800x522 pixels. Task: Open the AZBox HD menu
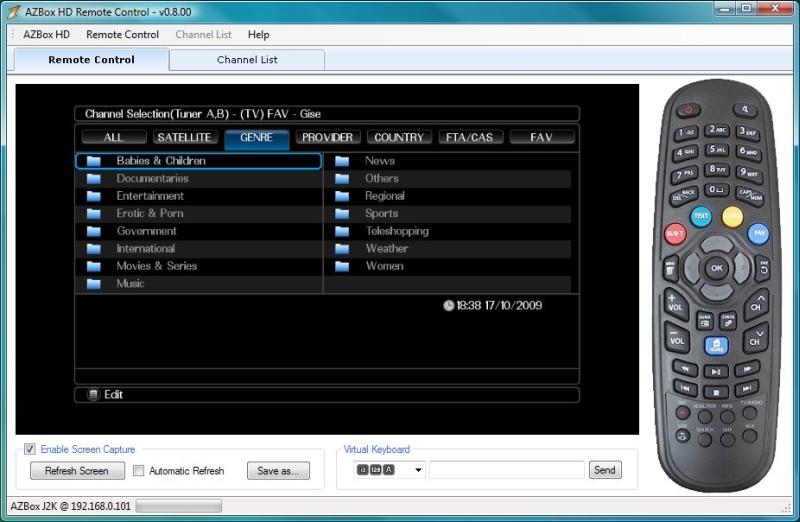pos(46,35)
